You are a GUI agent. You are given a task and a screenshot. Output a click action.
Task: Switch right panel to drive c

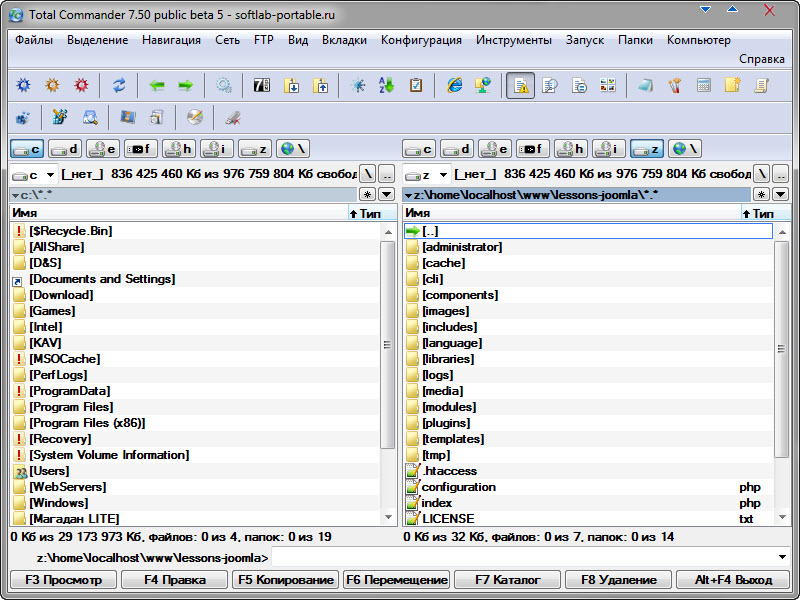(x=419, y=149)
